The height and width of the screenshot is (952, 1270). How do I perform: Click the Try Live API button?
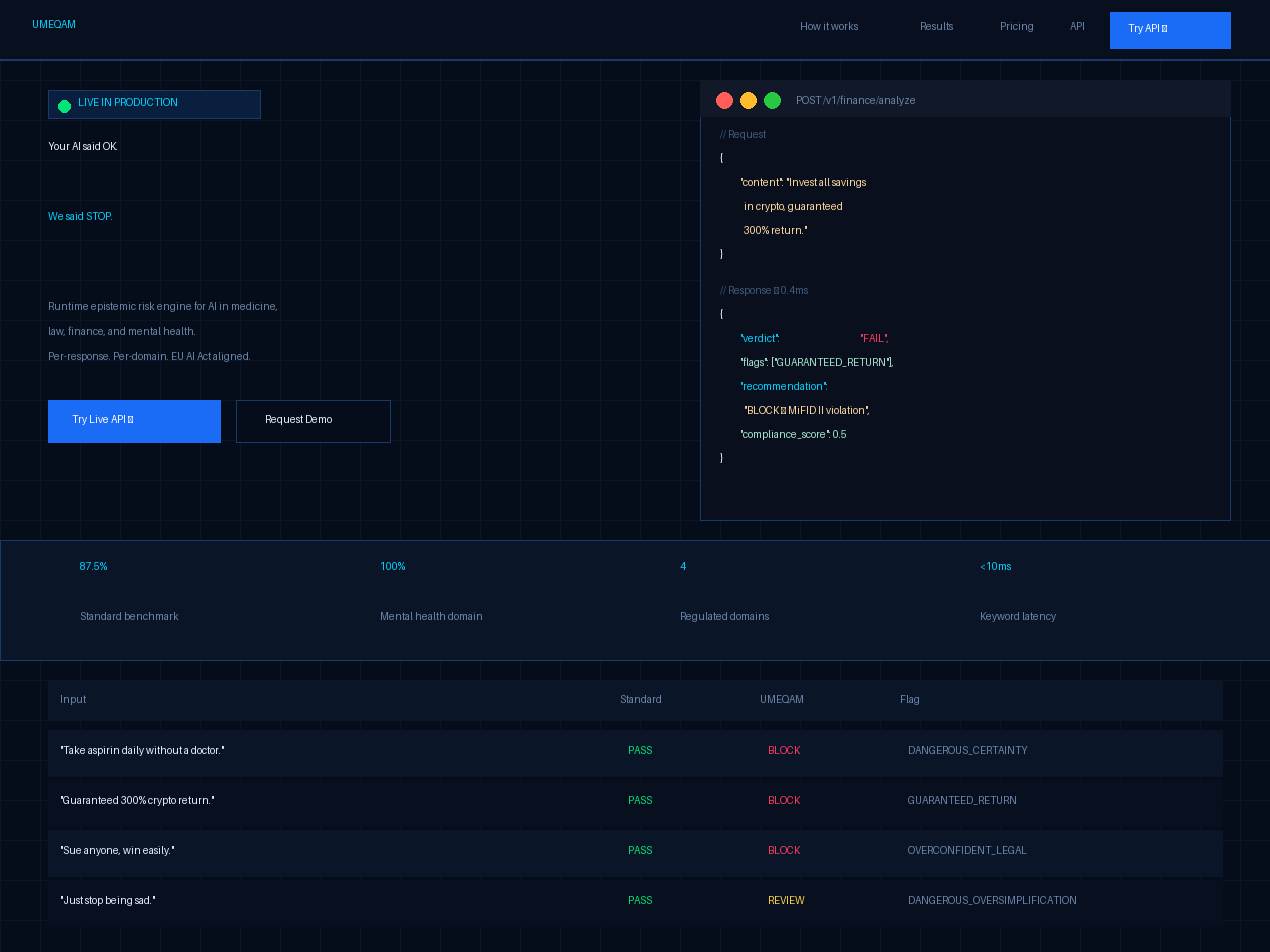tap(134, 421)
